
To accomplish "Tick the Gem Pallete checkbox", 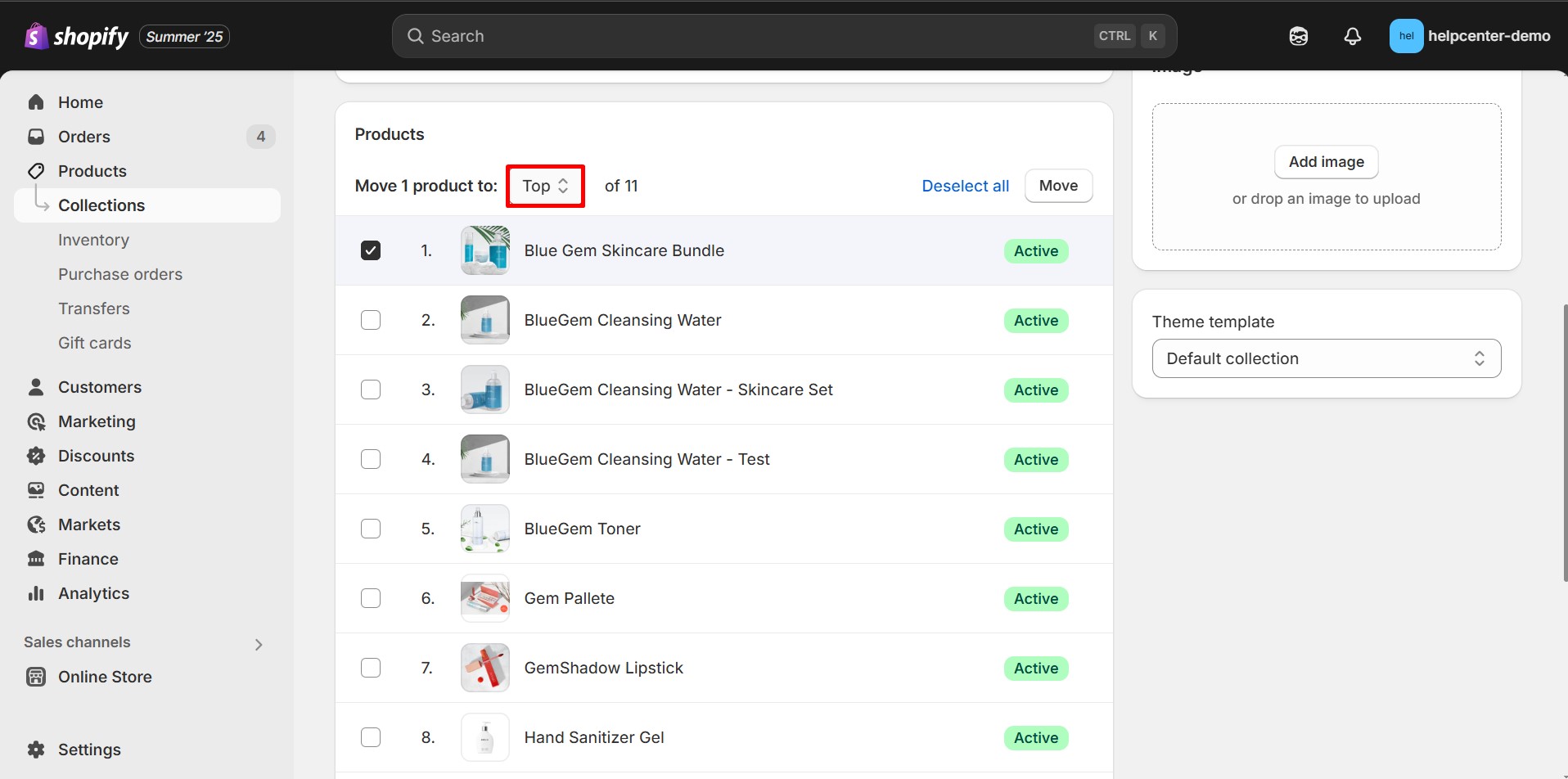I will [x=371, y=598].
